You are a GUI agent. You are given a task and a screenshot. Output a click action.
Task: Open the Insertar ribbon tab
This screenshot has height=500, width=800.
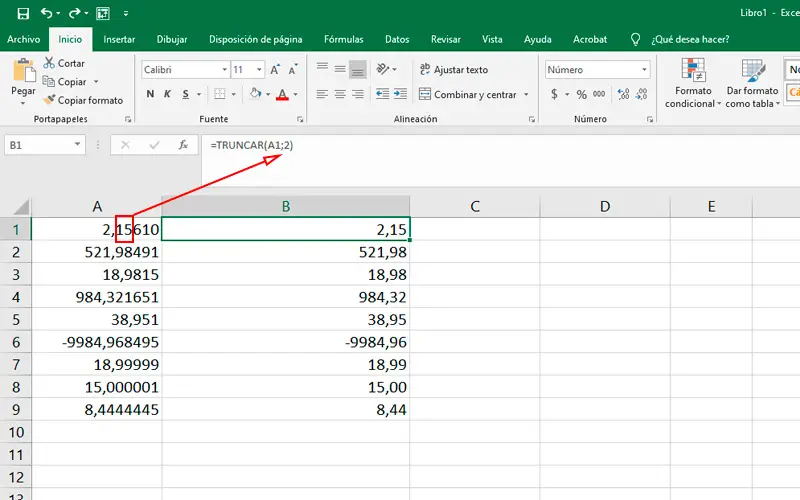(119, 39)
